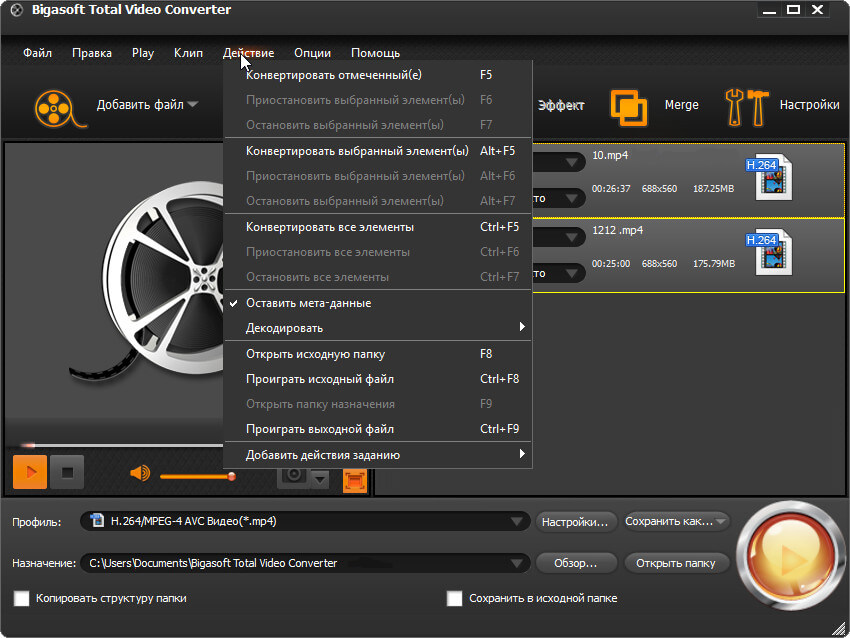The image size is (850, 638).
Task: Click the Add File film reel icon
Action: tap(56, 106)
